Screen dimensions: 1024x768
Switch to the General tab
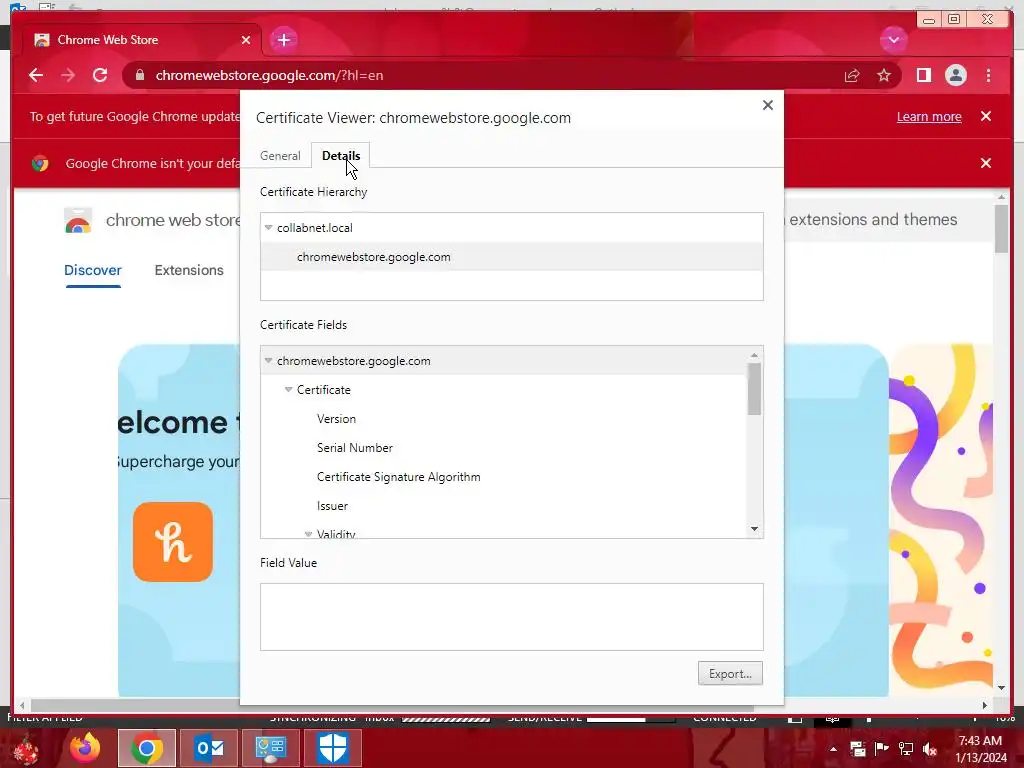coord(280,155)
